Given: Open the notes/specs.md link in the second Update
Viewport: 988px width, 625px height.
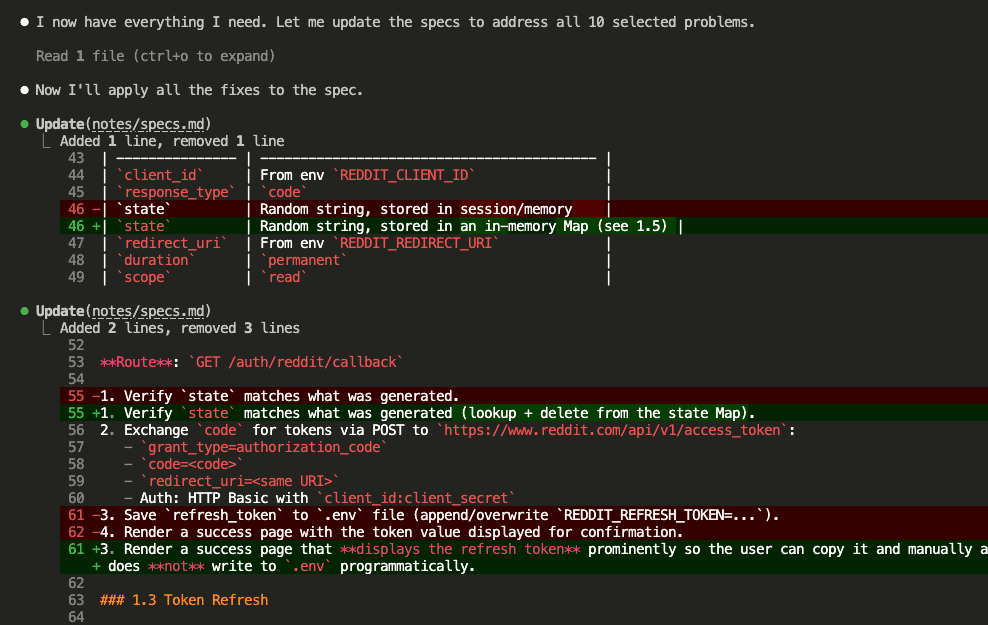Looking at the screenshot, I should [147, 311].
